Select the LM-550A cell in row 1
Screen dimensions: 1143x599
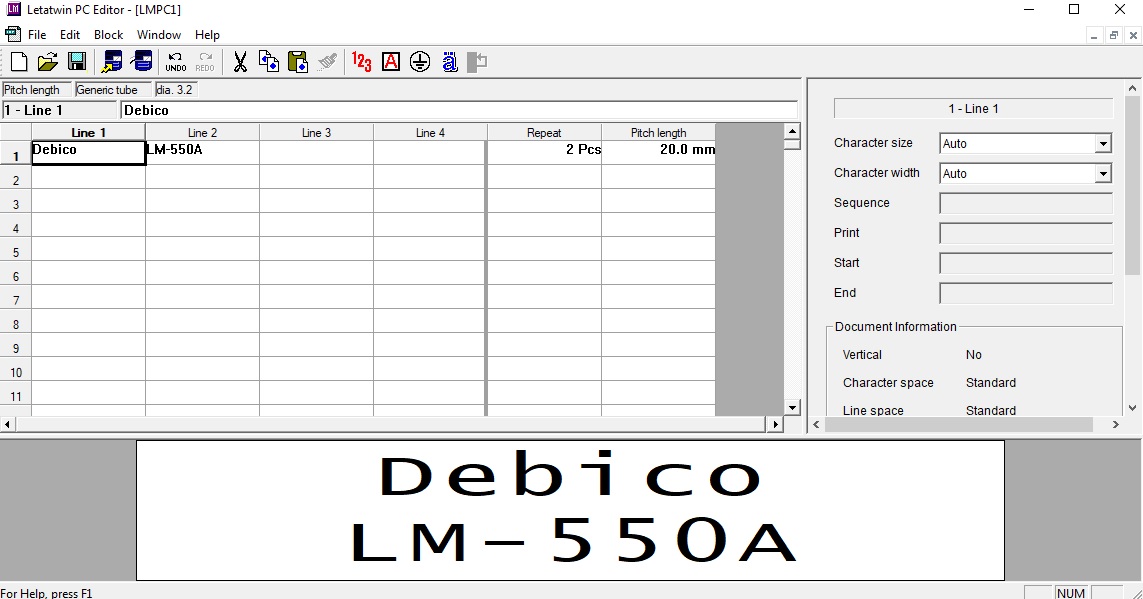point(202,151)
